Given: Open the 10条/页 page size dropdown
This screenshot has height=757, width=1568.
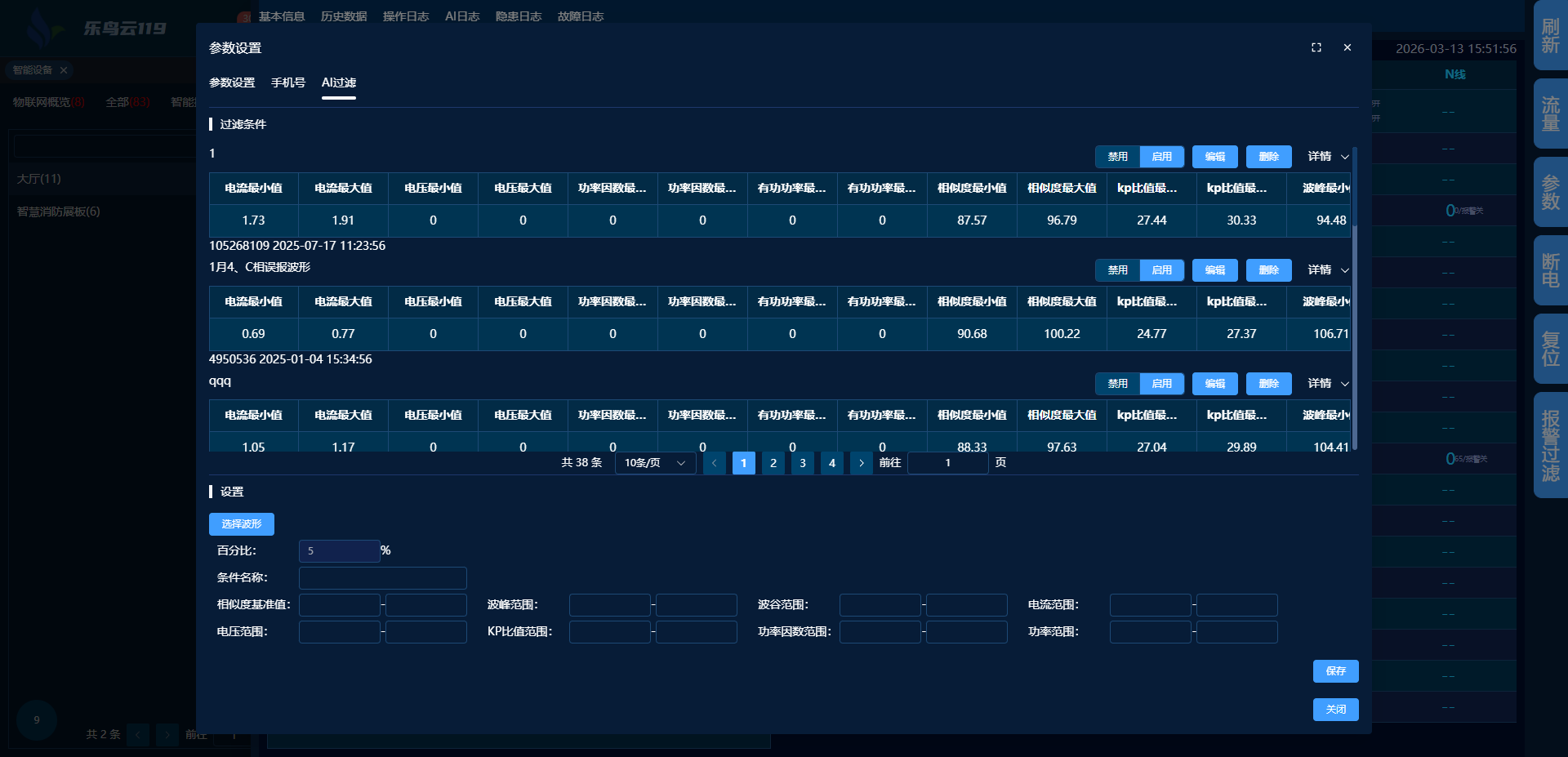Looking at the screenshot, I should tap(655, 463).
